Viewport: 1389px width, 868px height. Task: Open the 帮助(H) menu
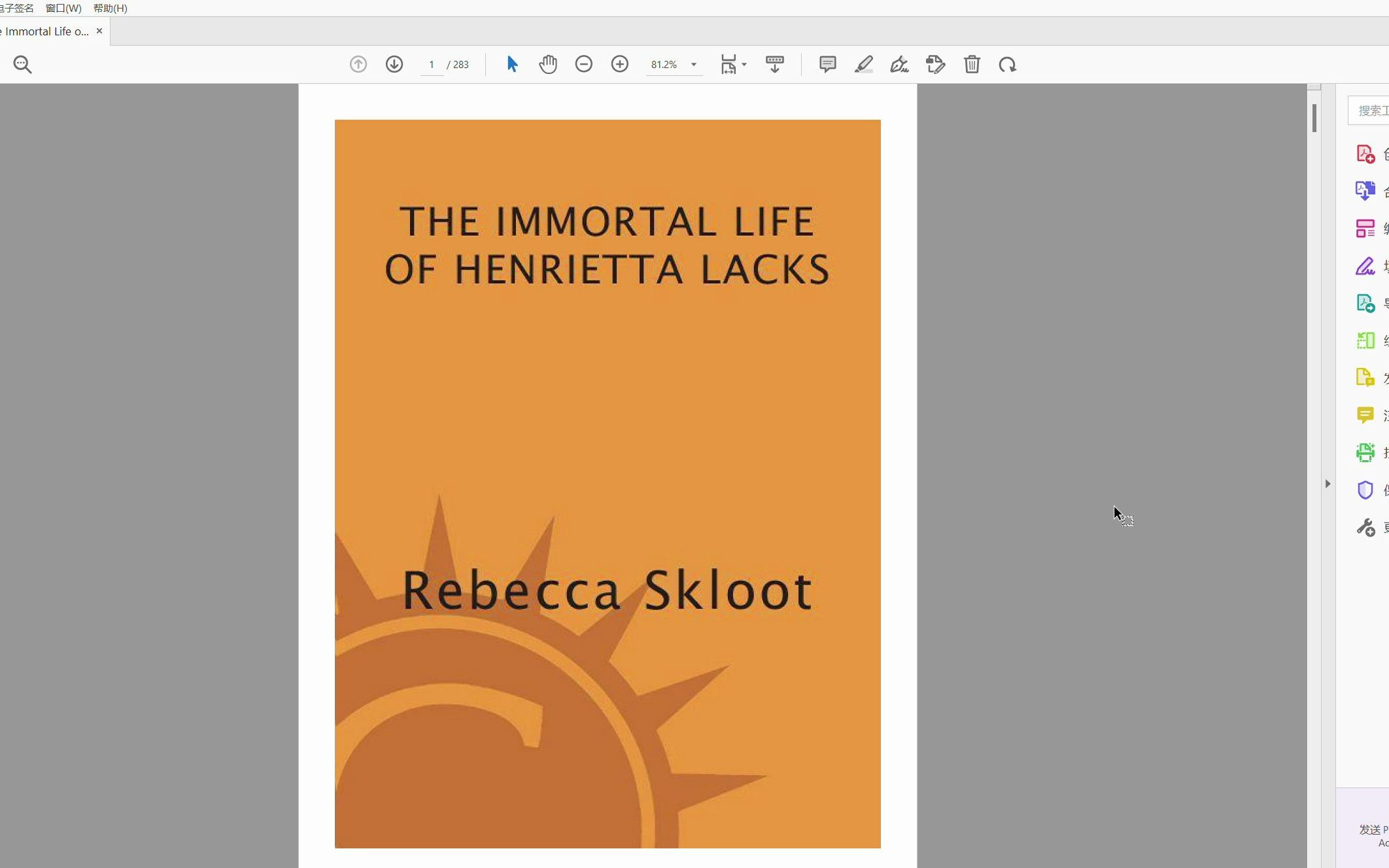click(111, 8)
